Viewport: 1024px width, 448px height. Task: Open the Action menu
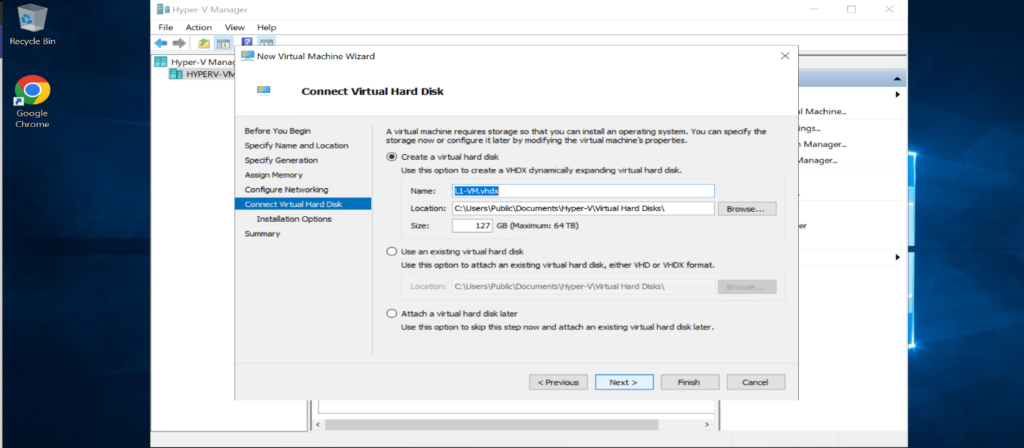[x=199, y=27]
